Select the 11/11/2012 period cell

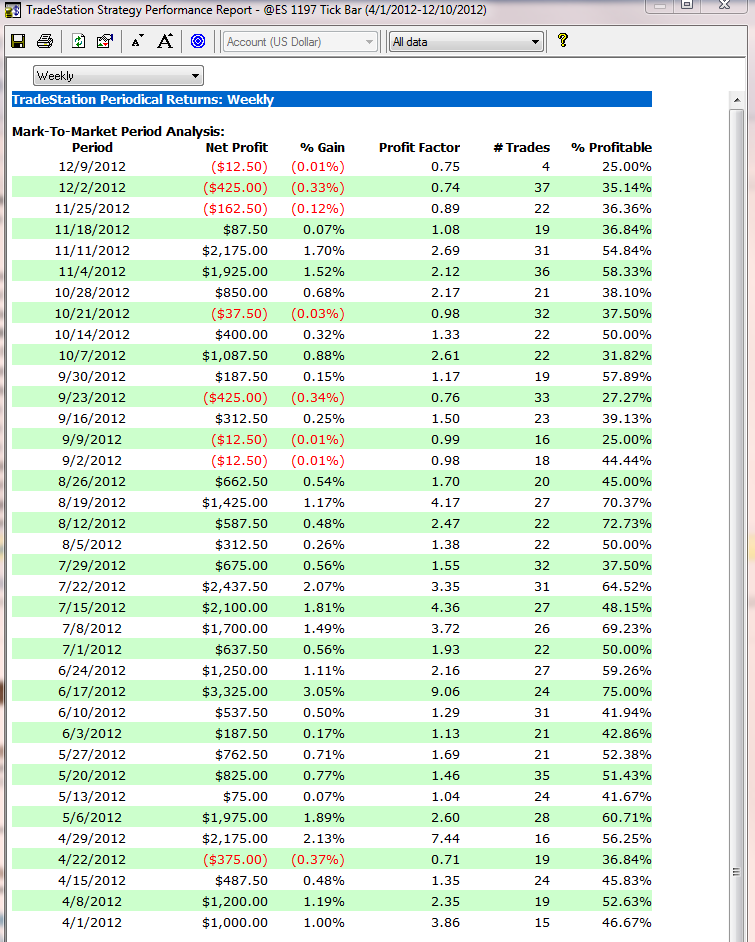pos(92,251)
